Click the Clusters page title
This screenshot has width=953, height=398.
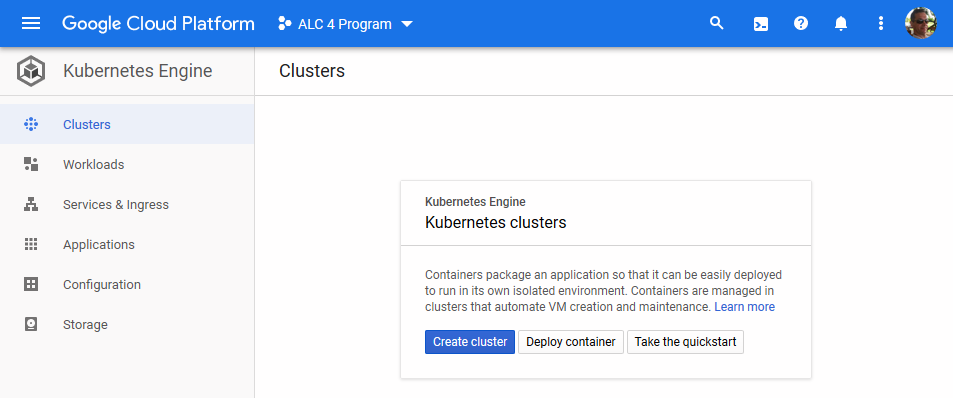(312, 71)
